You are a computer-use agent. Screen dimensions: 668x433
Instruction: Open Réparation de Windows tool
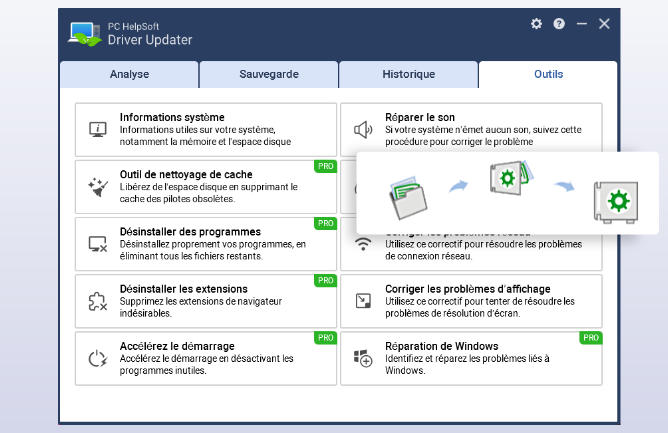(471, 358)
